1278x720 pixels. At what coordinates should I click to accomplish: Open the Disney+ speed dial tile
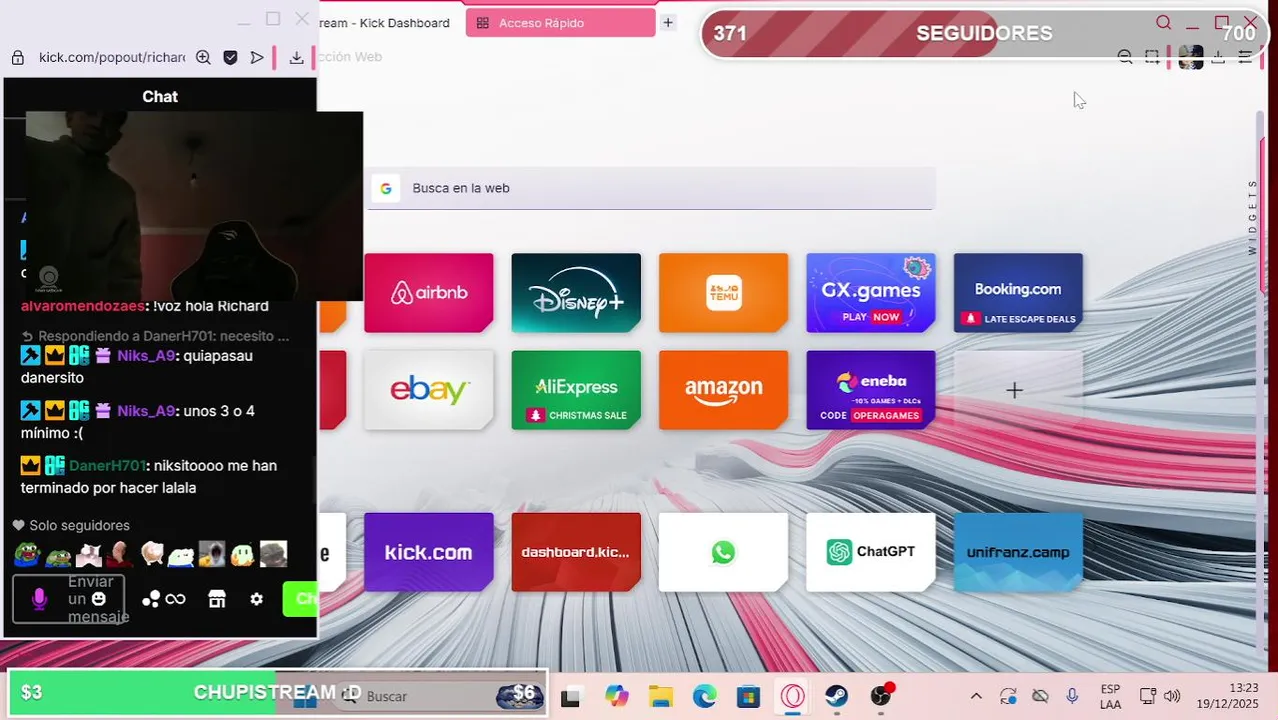coord(576,292)
